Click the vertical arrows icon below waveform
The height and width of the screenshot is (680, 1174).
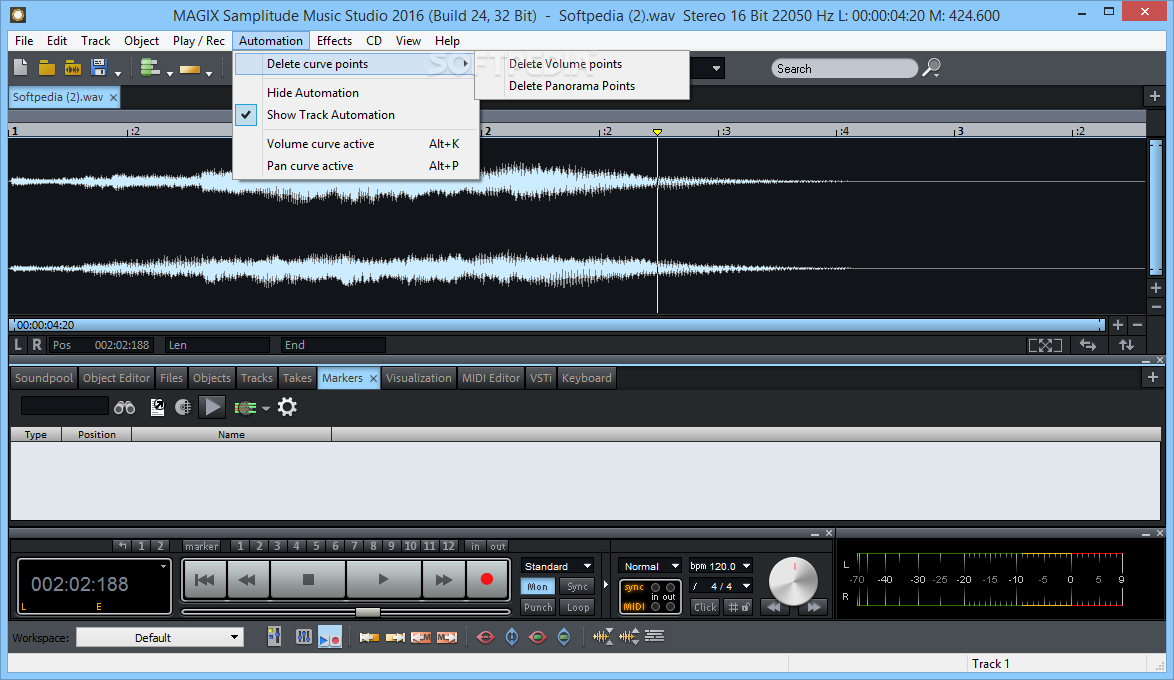1126,345
